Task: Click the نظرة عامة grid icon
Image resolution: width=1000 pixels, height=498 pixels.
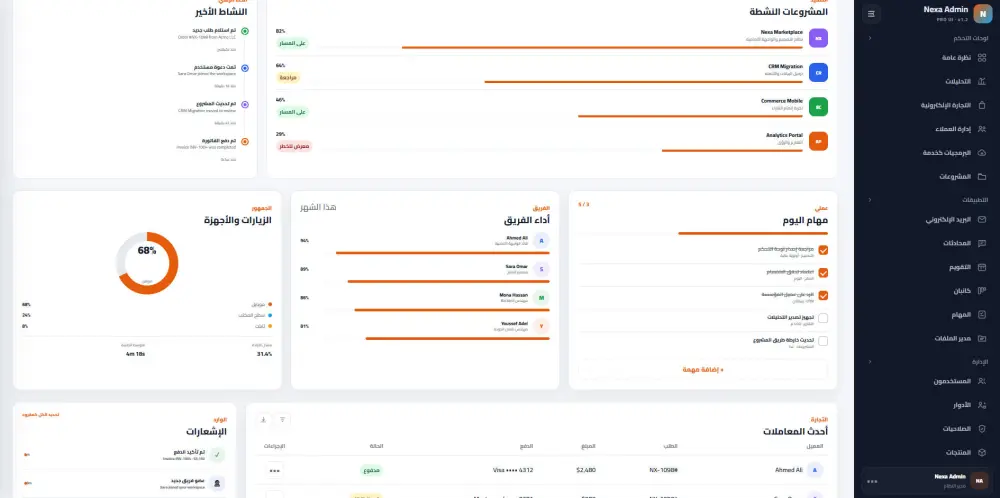Action: coord(982,57)
